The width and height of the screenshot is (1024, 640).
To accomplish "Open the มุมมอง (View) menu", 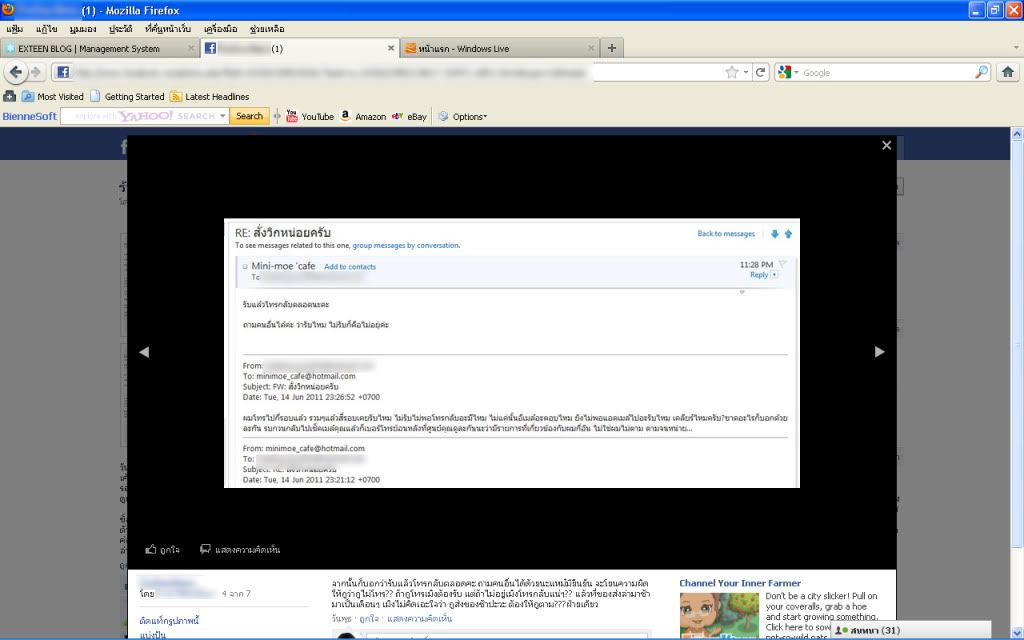I will click(83, 29).
